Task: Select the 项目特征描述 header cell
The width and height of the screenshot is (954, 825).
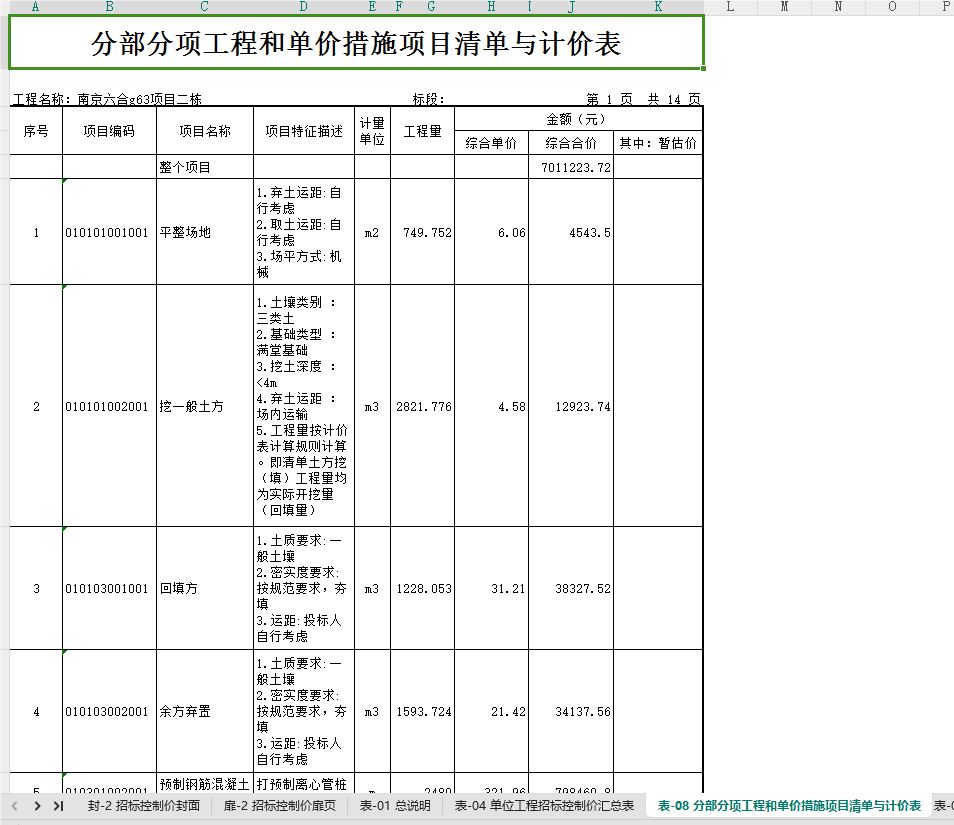Action: [304, 131]
